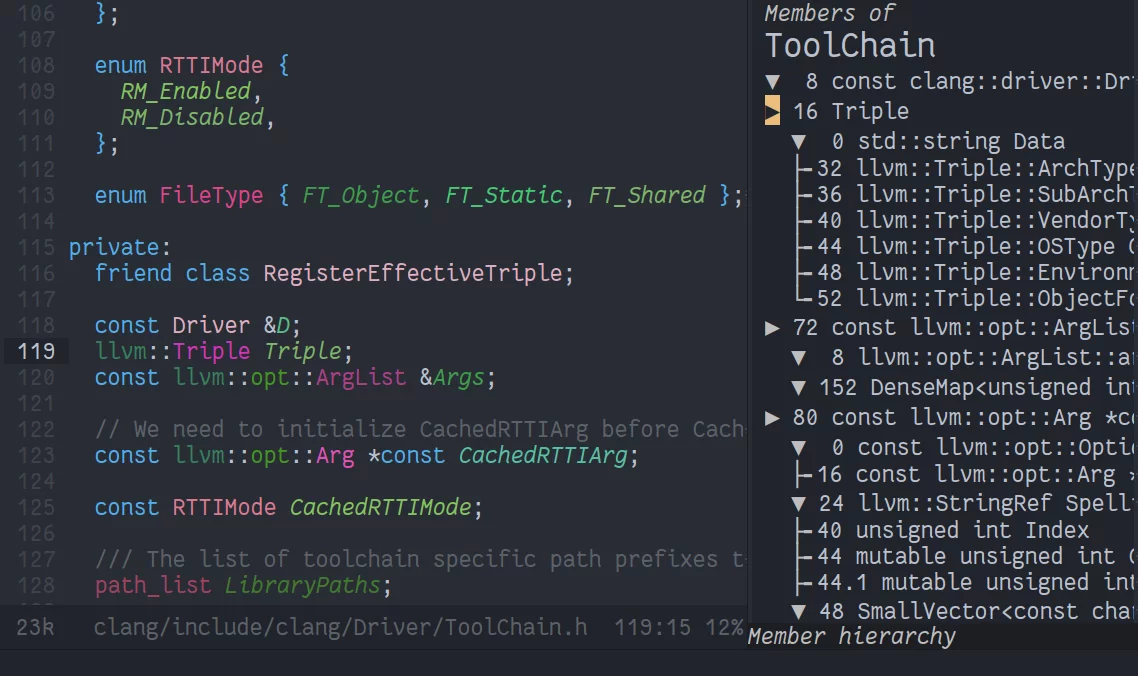Click 'RegisterEffectiveTriple' class name
This screenshot has width=1138, height=676.
(412, 274)
